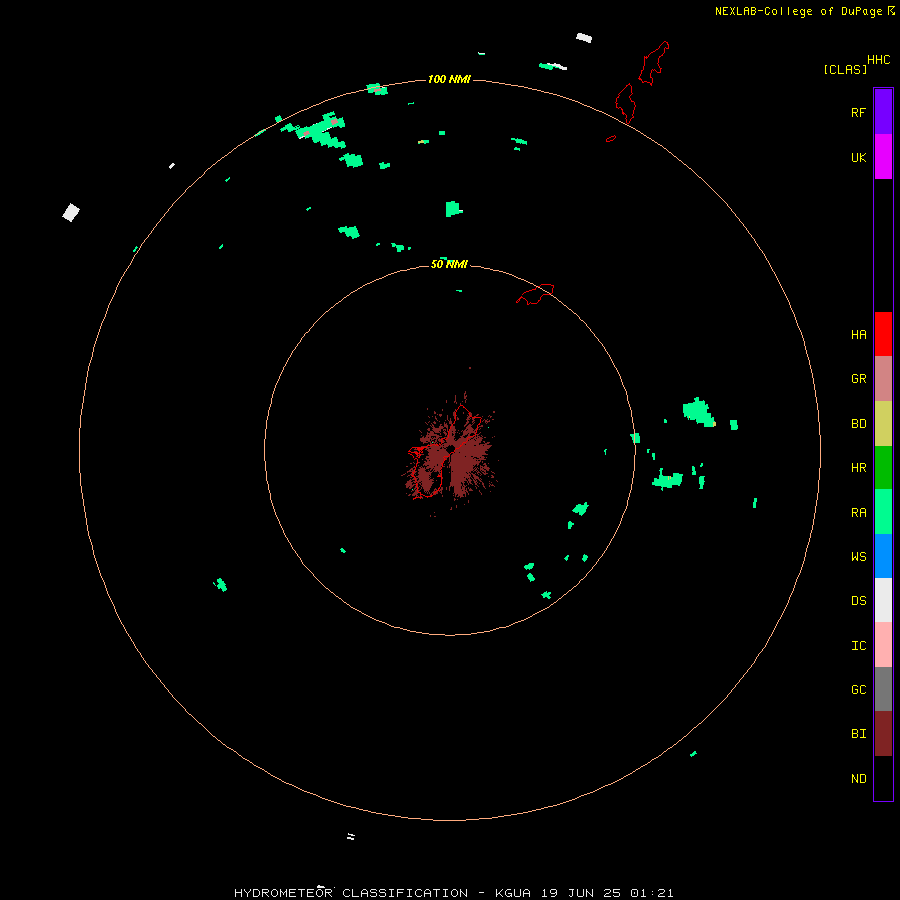
Task: Click the UK legend label
Action: 858,157
